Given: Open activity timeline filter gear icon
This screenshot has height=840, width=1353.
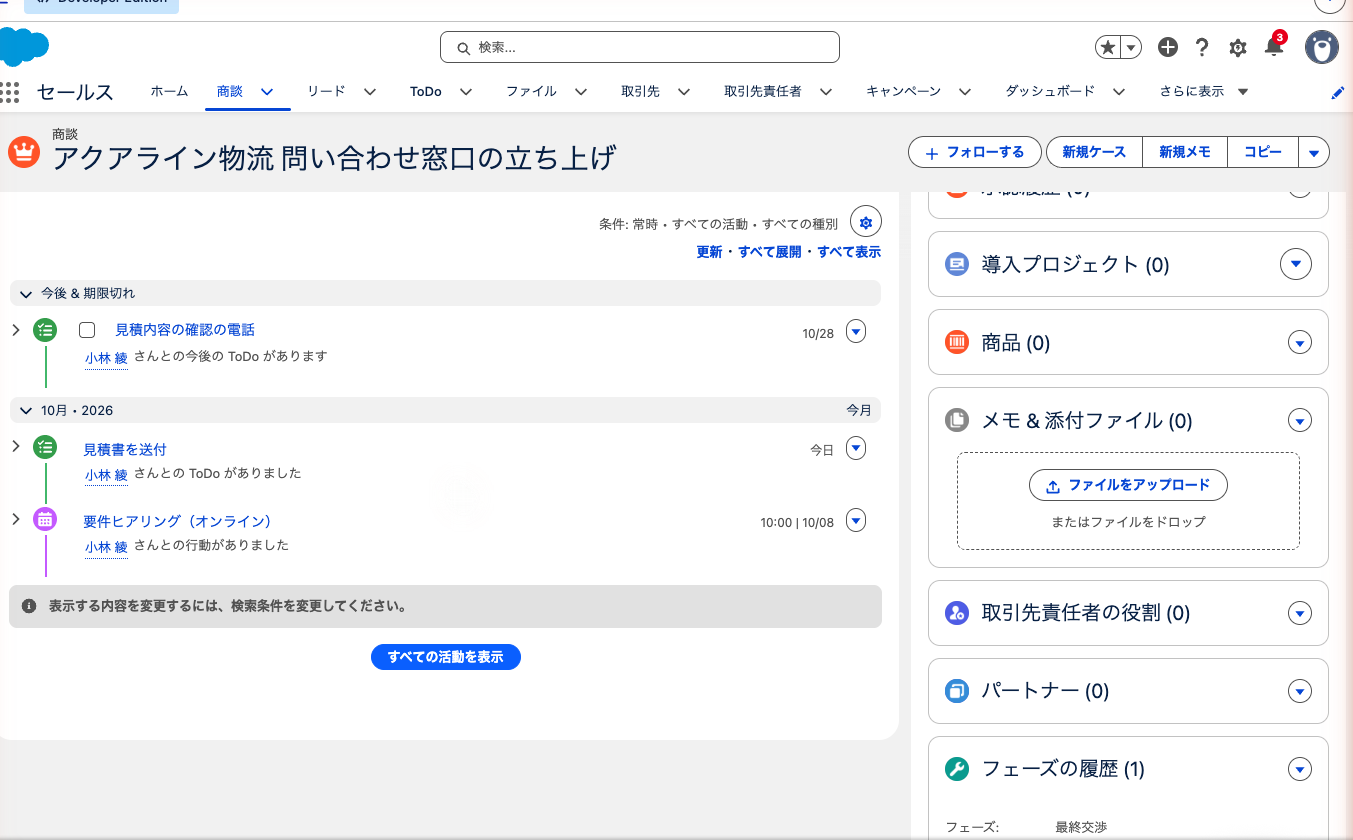Looking at the screenshot, I should (x=866, y=222).
